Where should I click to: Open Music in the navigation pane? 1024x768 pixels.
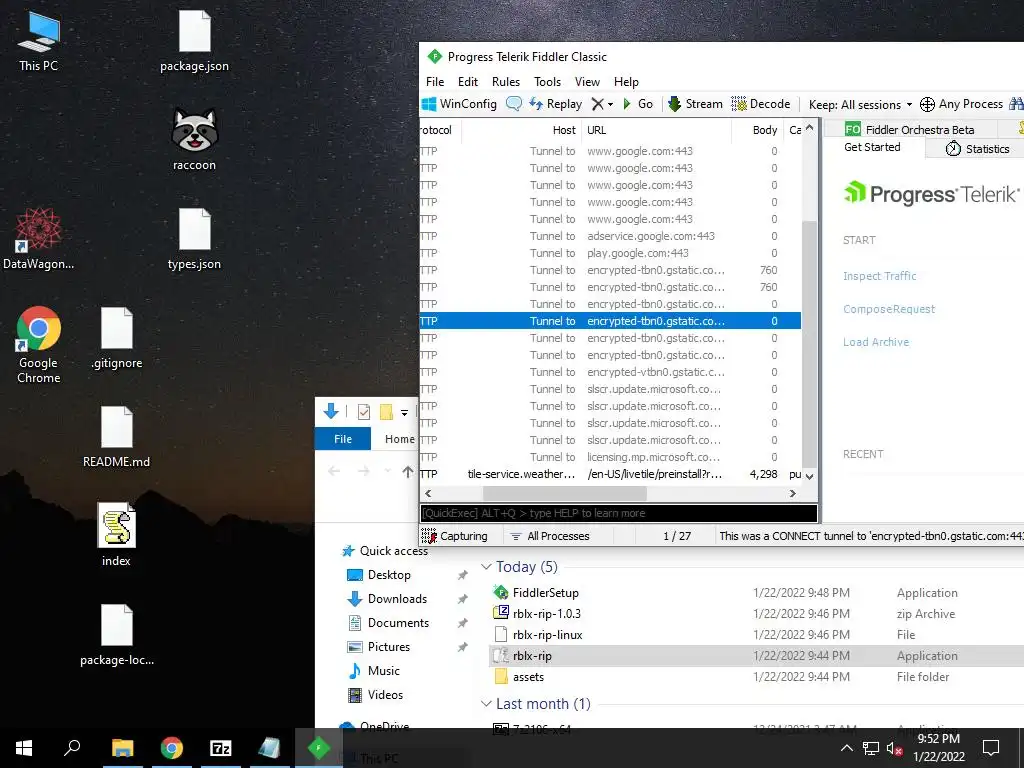[x=374, y=671]
